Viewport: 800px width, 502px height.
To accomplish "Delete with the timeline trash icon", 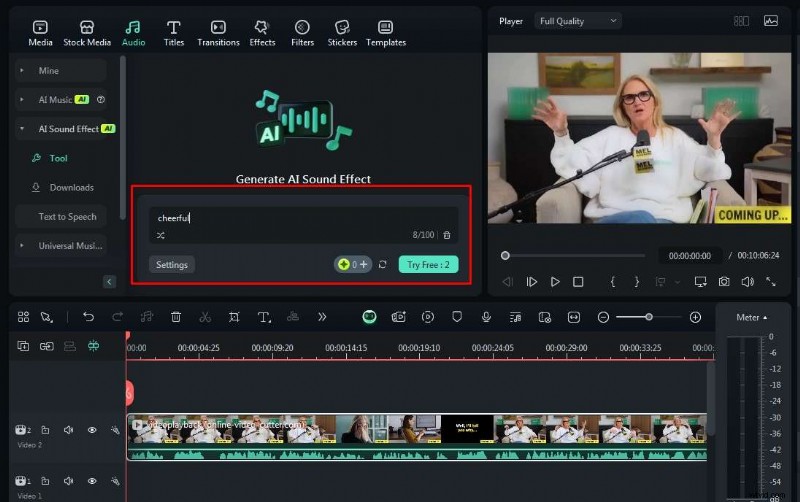I will [x=176, y=317].
